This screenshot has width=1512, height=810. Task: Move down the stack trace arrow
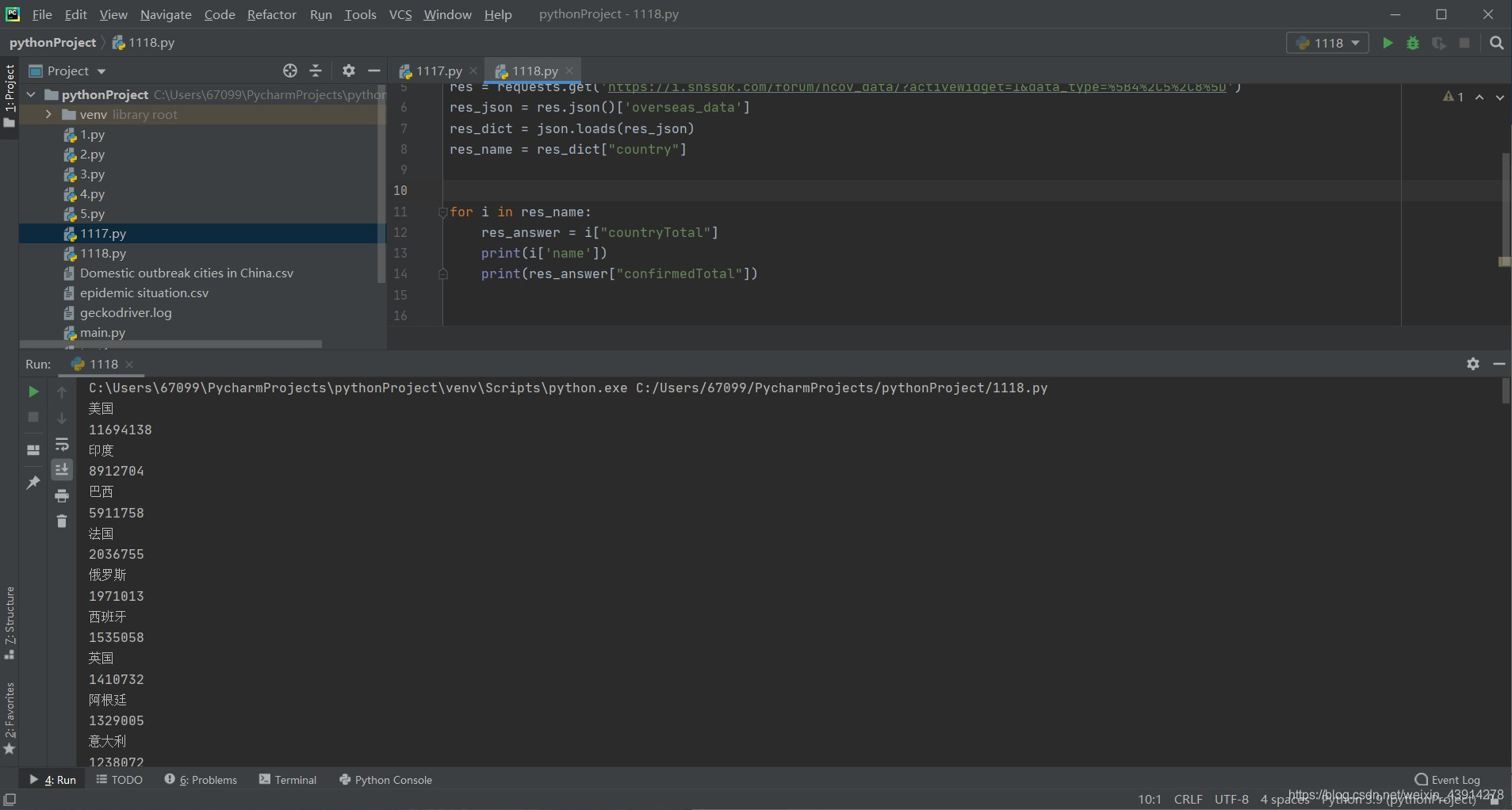point(62,418)
